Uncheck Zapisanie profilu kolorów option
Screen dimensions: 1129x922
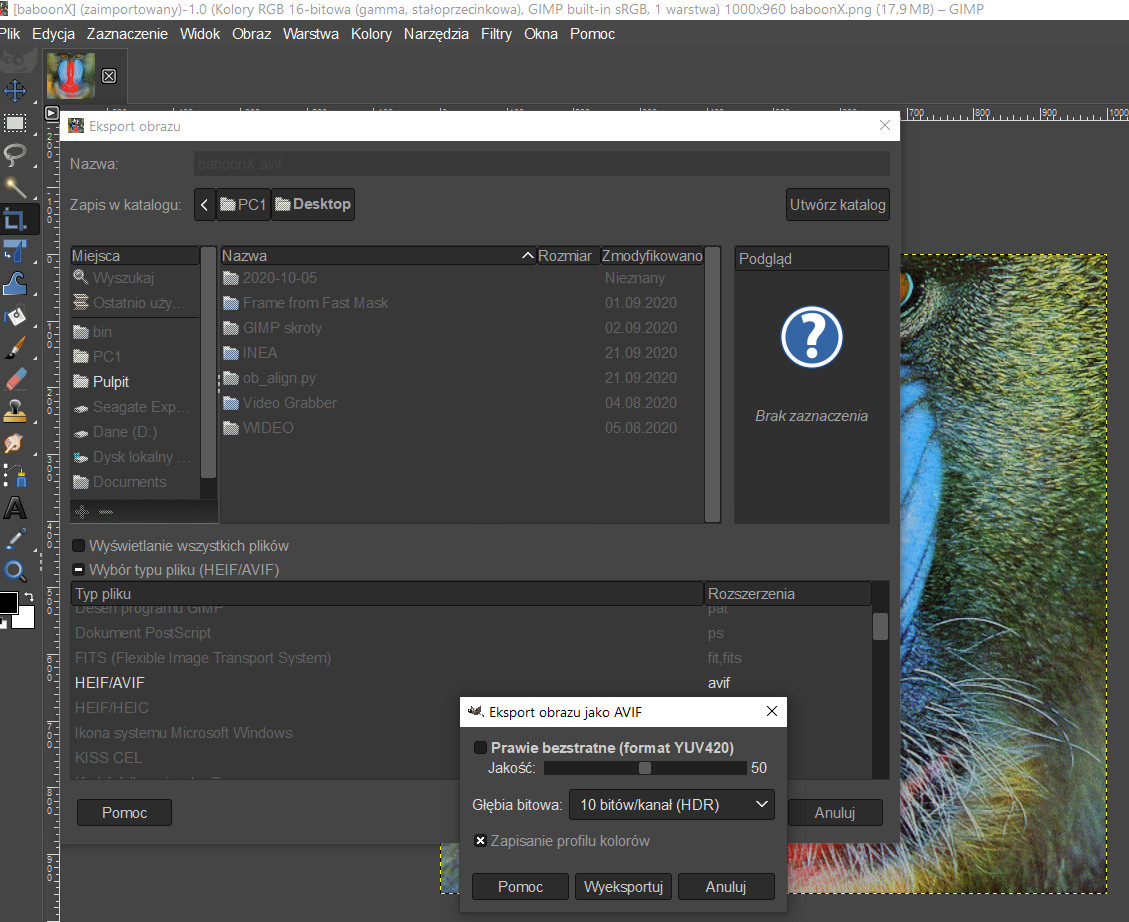click(481, 841)
